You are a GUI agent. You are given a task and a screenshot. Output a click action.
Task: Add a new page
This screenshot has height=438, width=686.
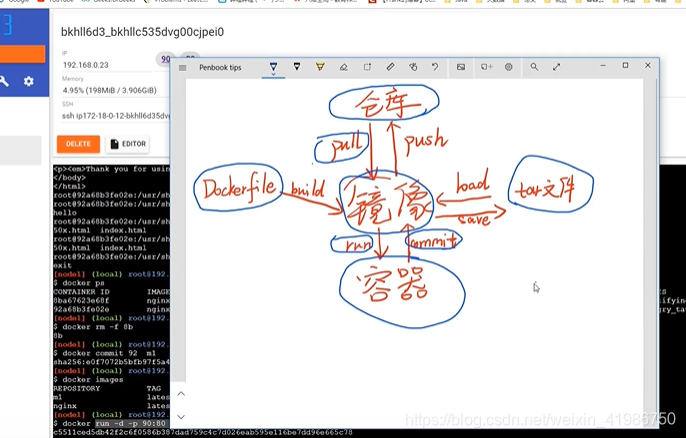point(486,67)
